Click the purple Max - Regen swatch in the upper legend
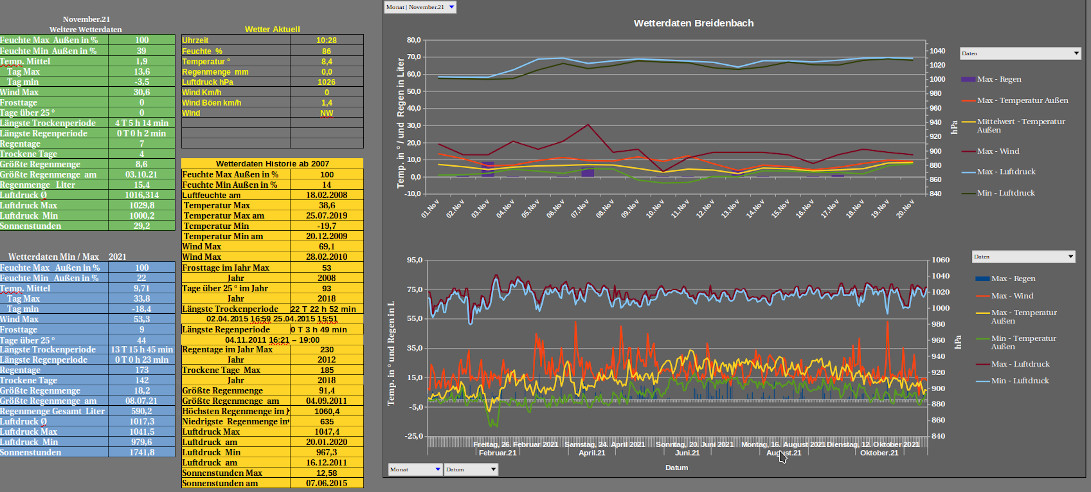 (967, 79)
